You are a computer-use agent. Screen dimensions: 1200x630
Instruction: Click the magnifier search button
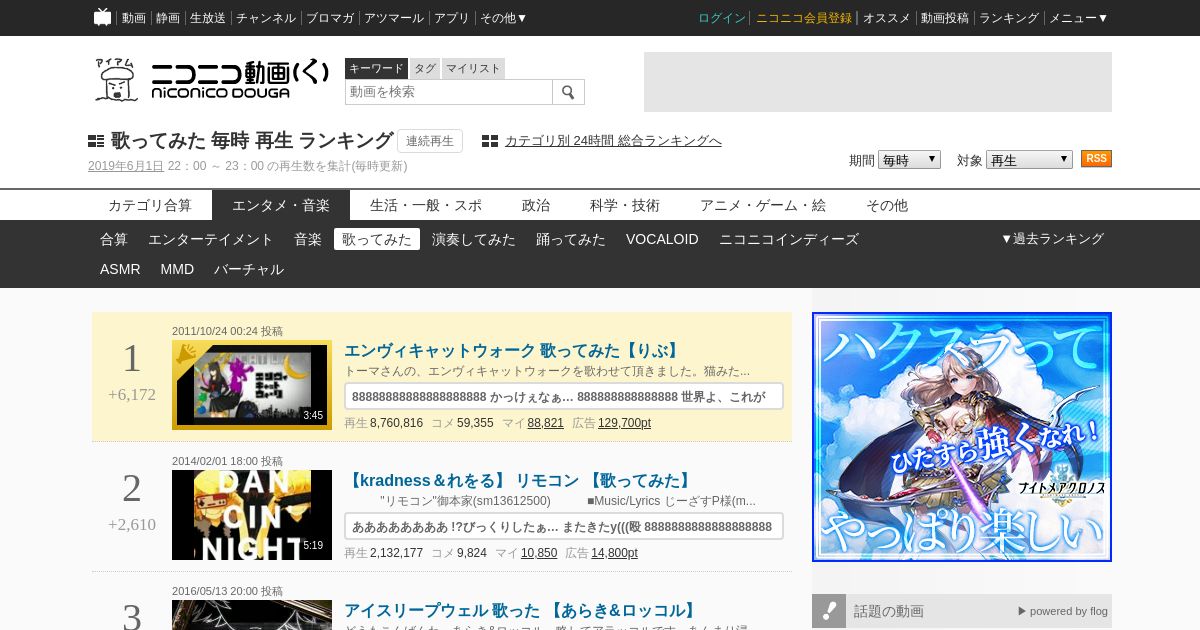coord(568,92)
